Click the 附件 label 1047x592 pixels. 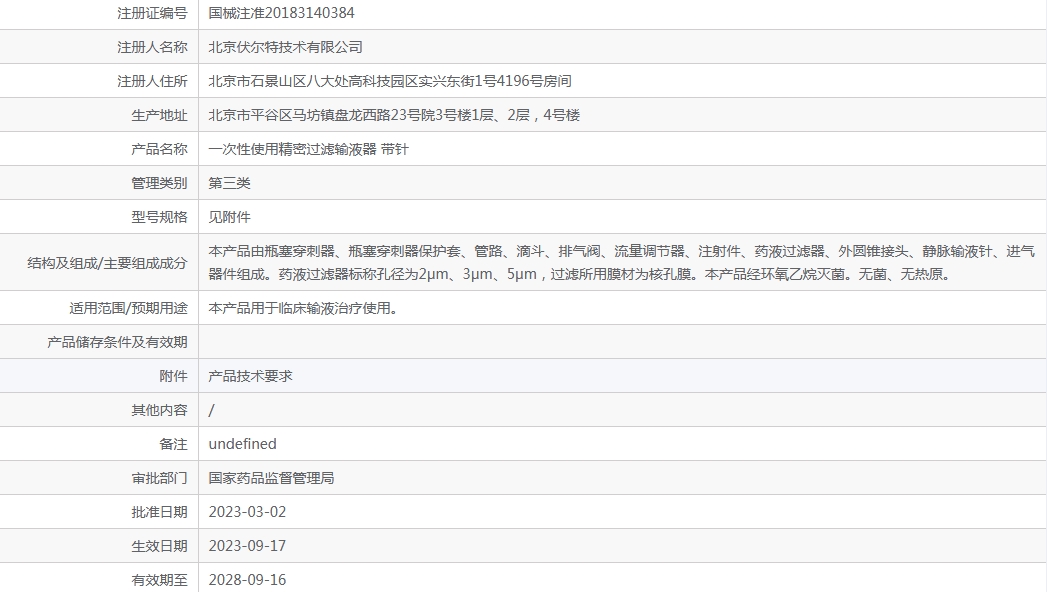[174, 376]
